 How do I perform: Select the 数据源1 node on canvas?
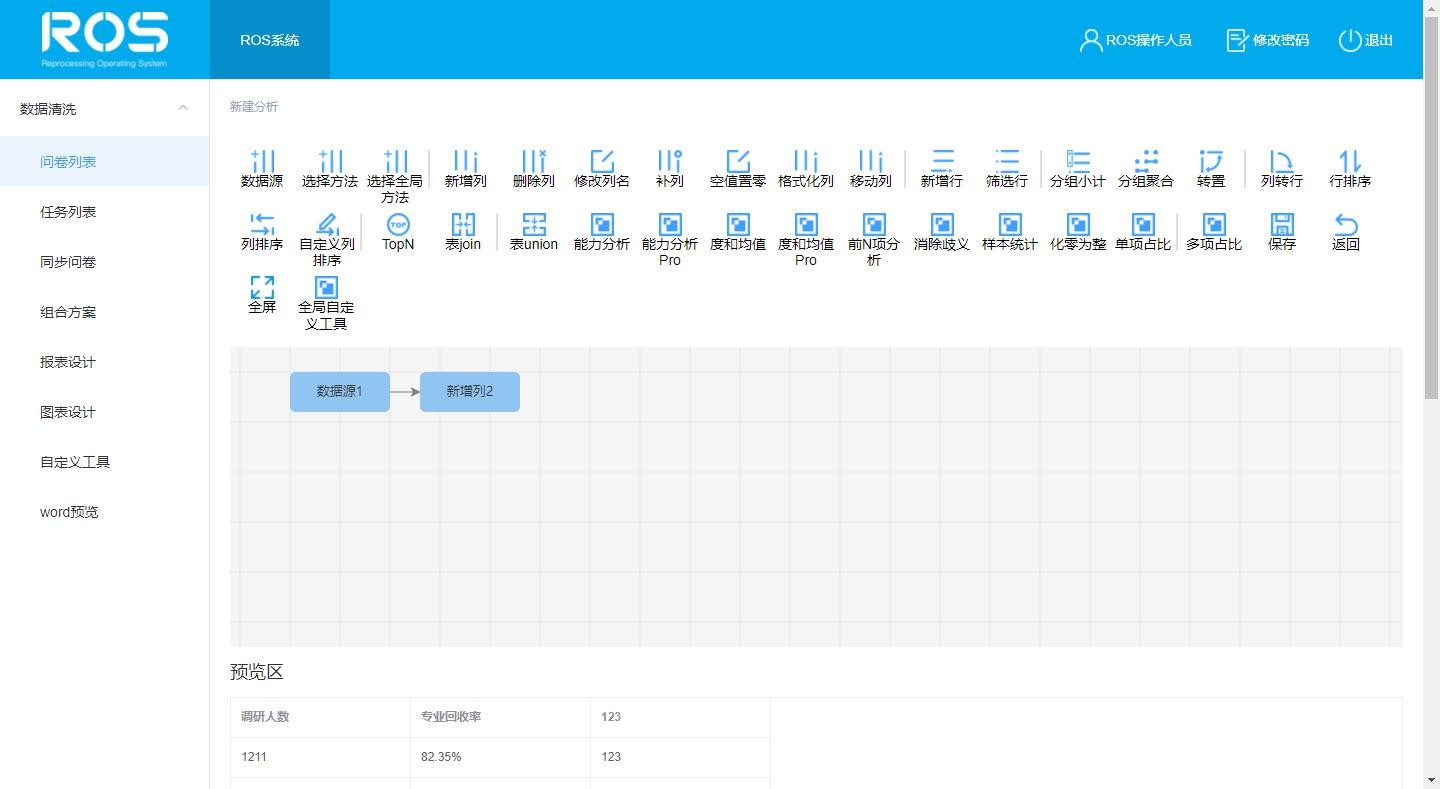340,391
